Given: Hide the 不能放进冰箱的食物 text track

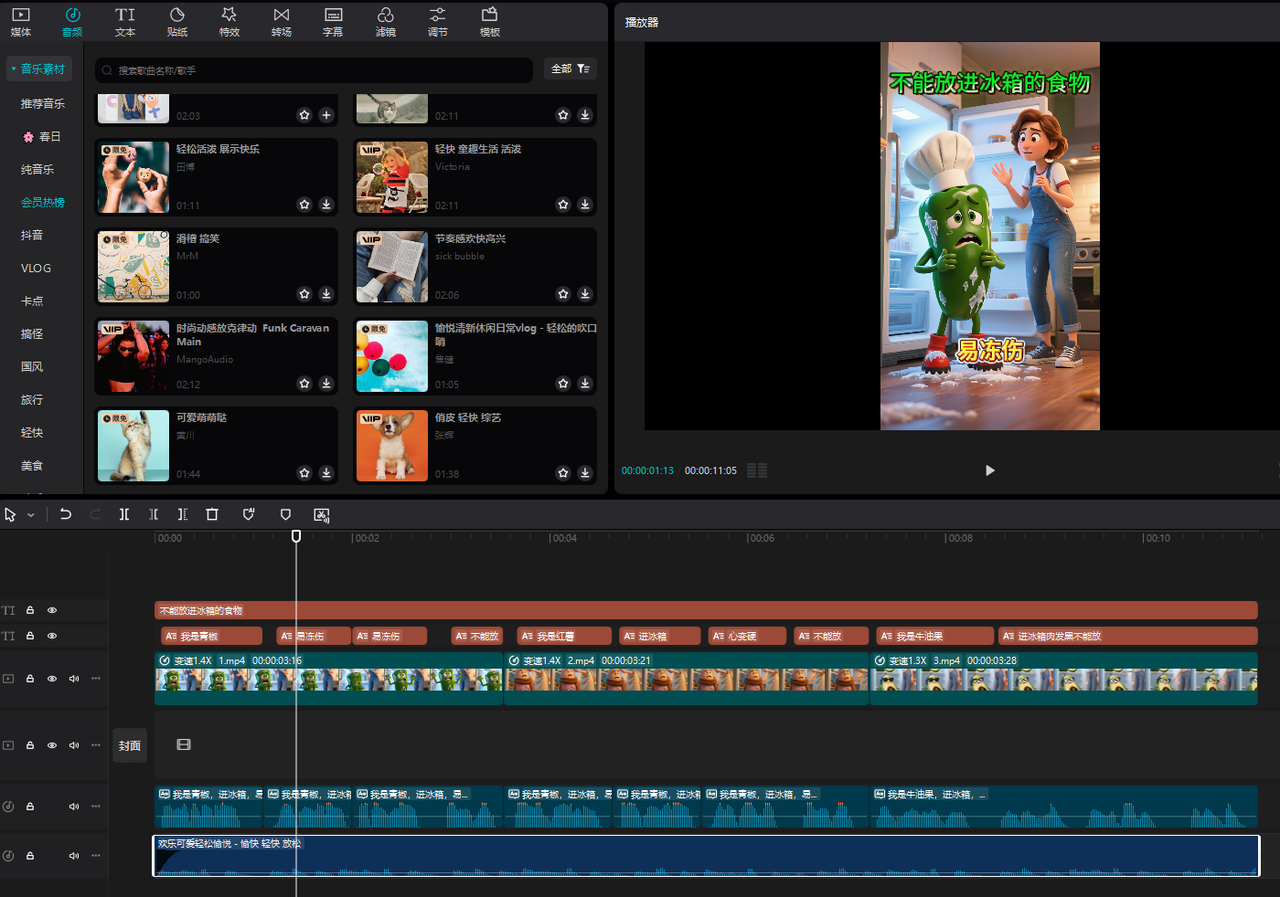Looking at the screenshot, I should pyautogui.click(x=52, y=610).
